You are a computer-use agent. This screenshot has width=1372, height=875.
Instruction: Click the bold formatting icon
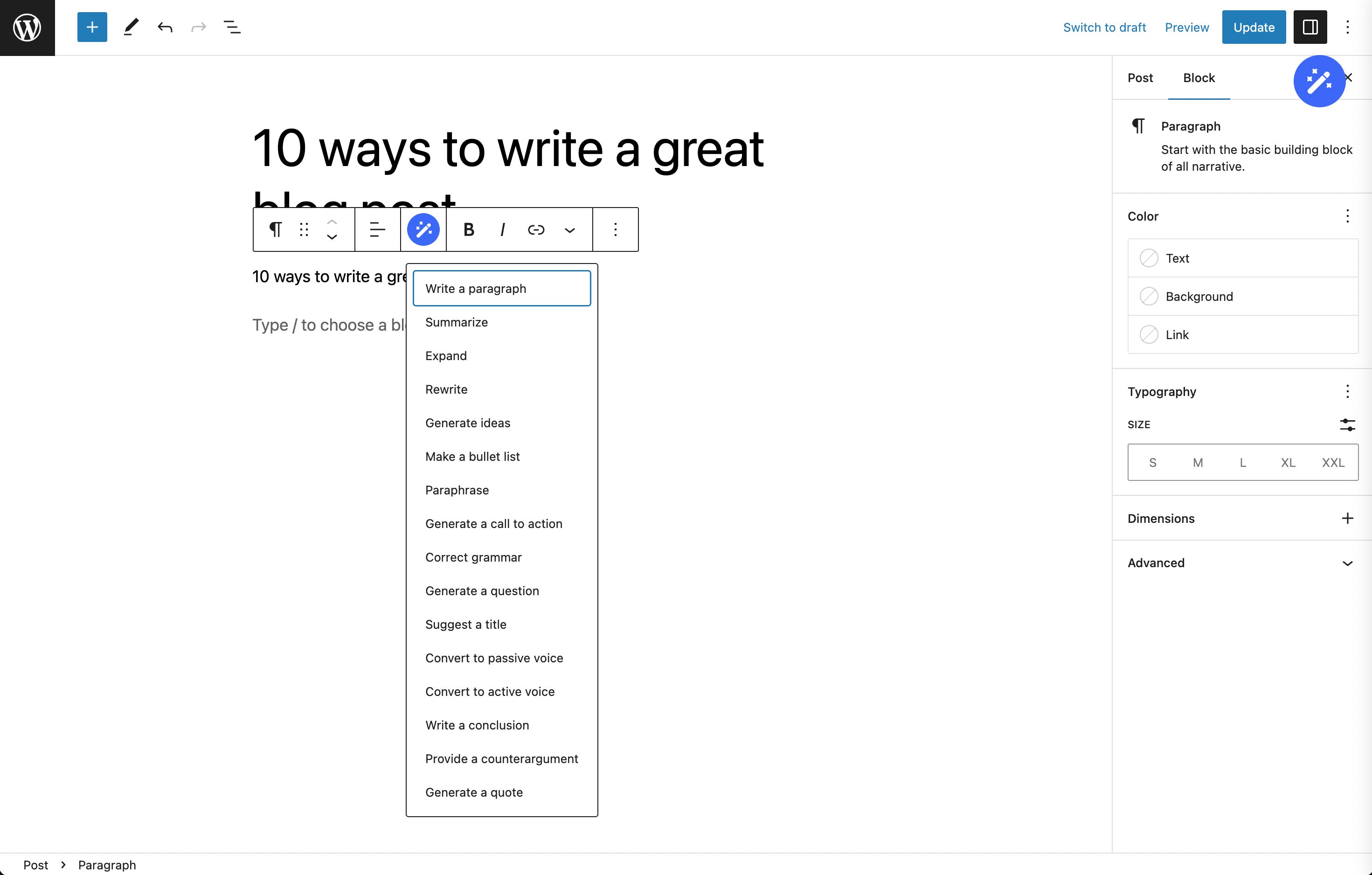pos(469,229)
